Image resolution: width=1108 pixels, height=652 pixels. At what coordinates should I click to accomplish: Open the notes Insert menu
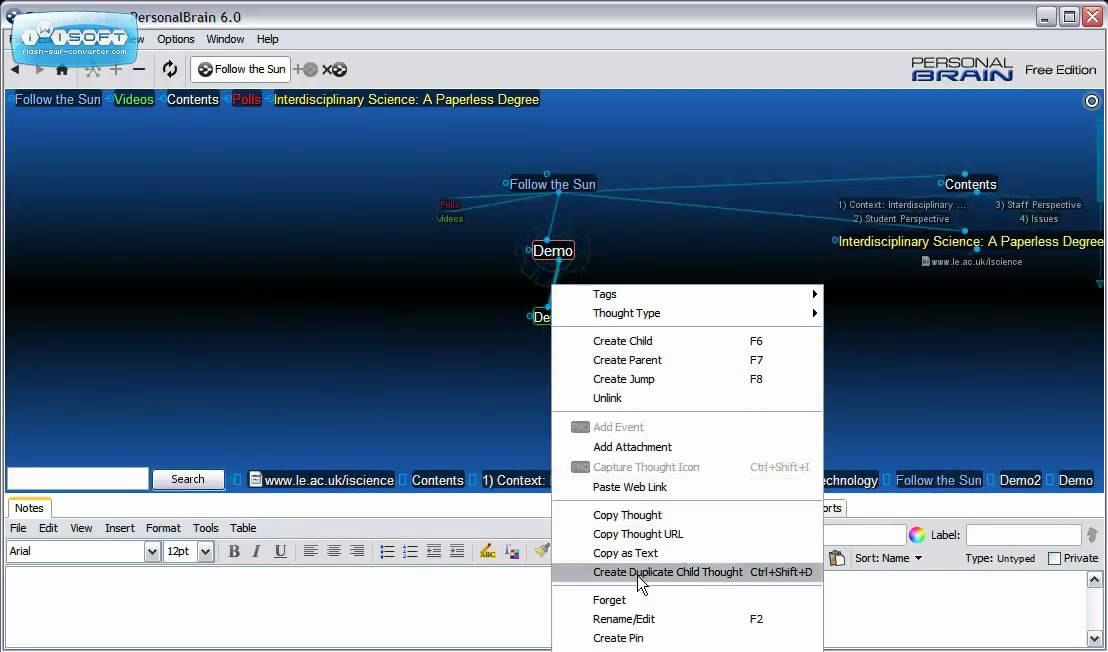(119, 528)
